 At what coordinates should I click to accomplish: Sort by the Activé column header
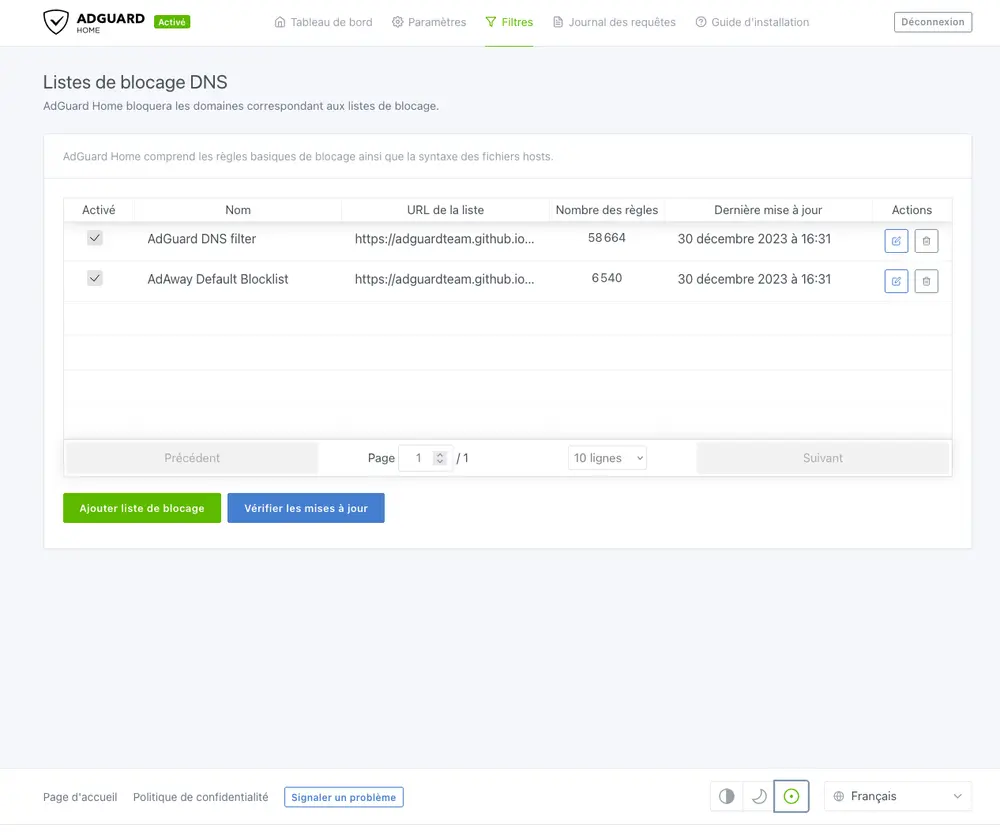click(x=99, y=210)
